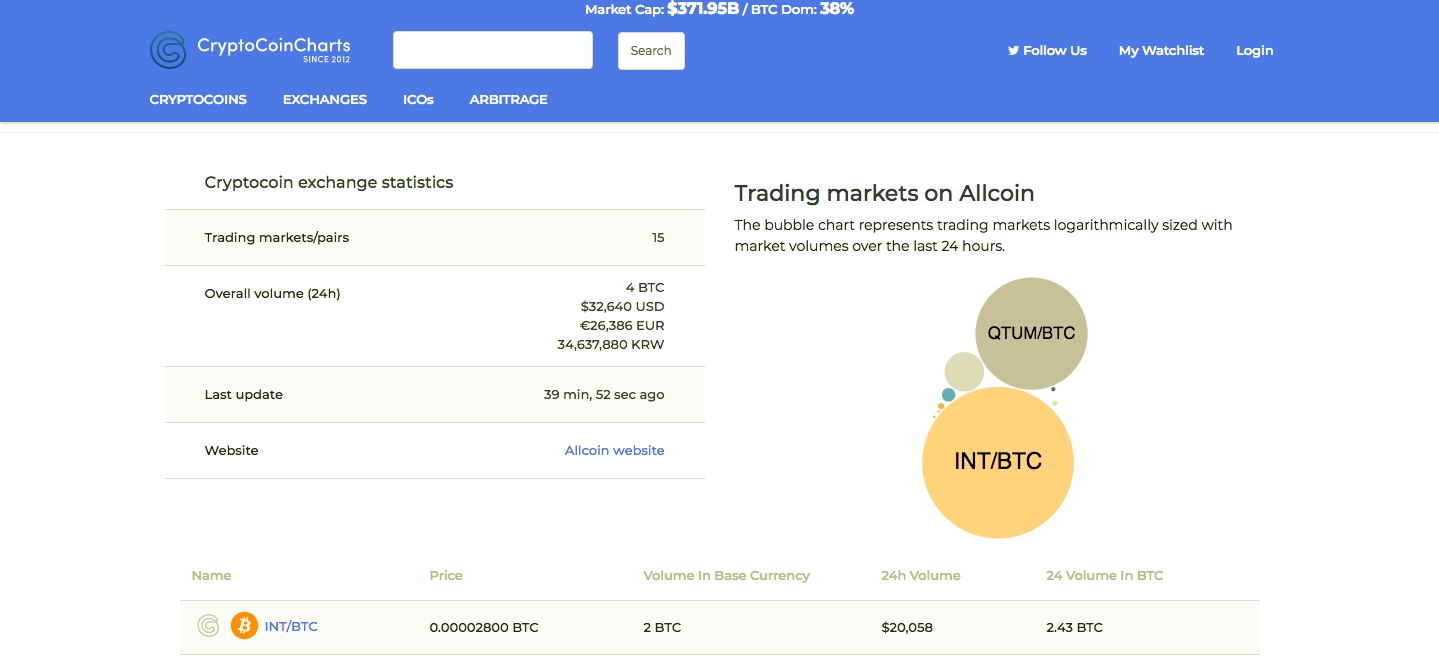Open the ARBITRAGE menu

[x=508, y=99]
